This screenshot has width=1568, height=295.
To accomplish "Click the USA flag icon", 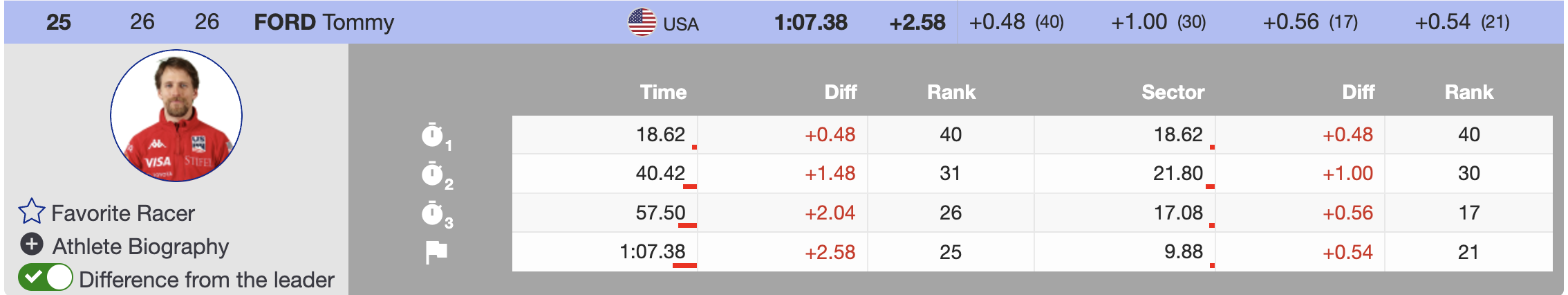I will [x=642, y=22].
